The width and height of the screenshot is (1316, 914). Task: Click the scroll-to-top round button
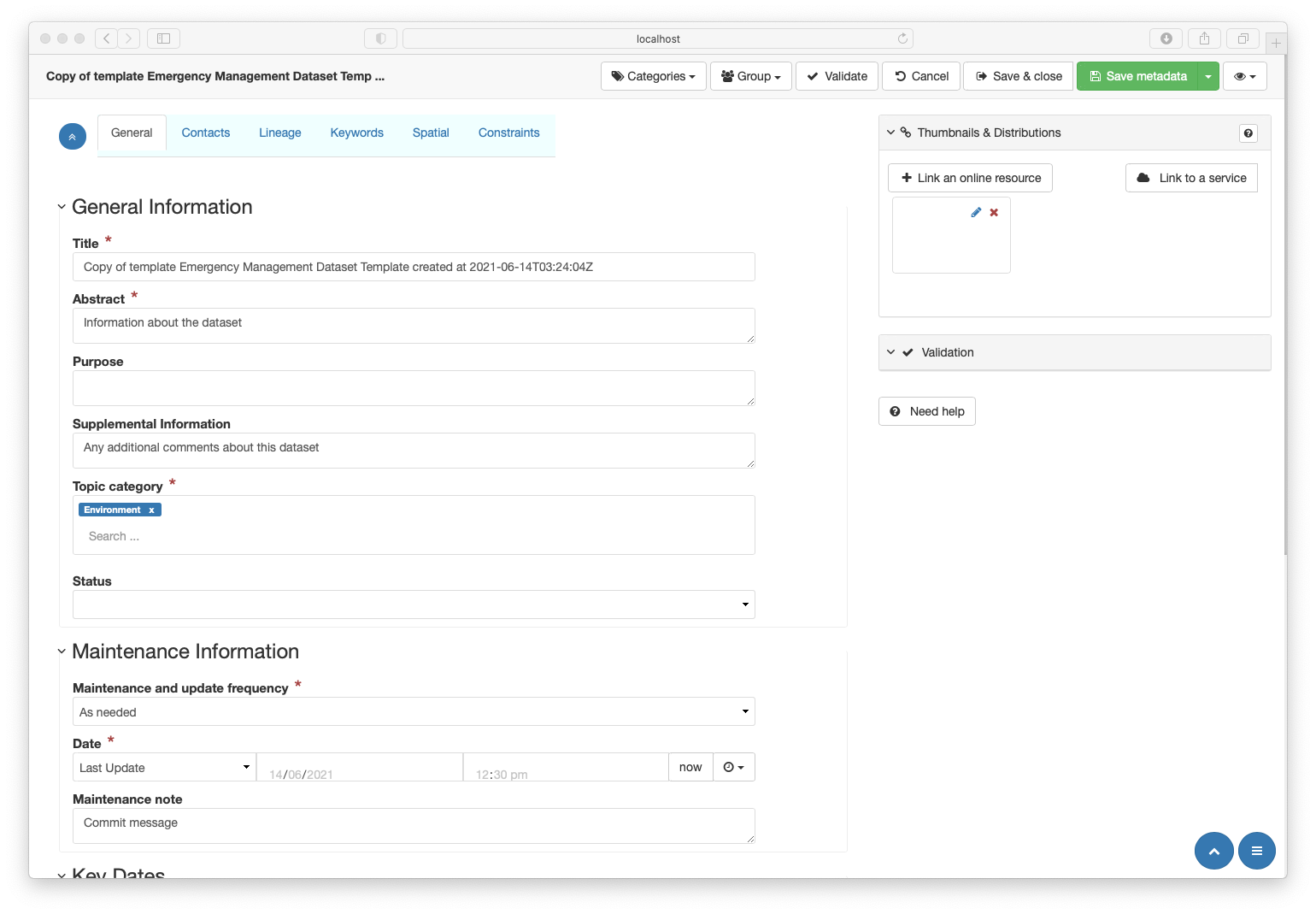pos(1213,851)
